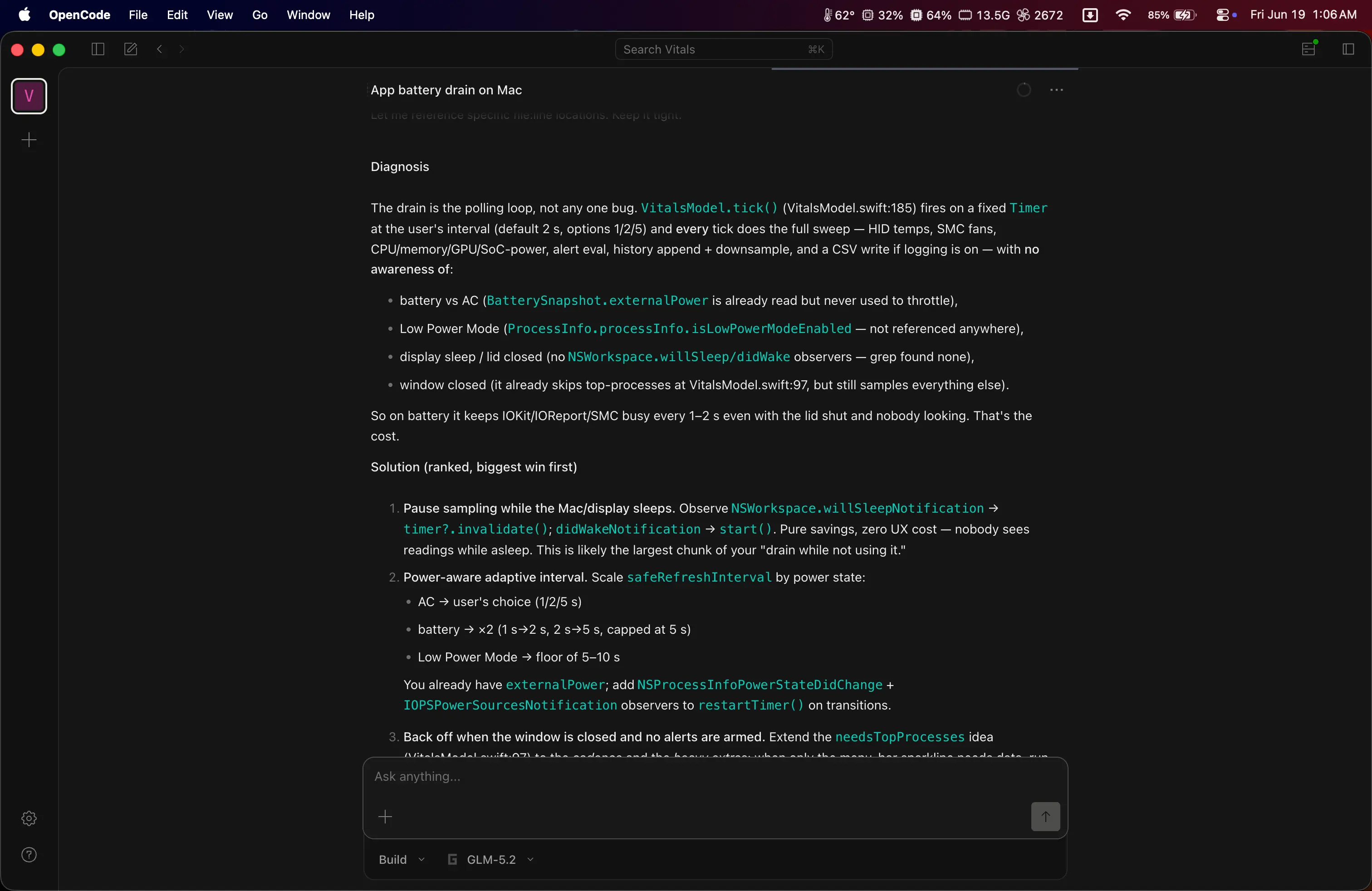This screenshot has height=891, width=1372.
Task: Open the help question mark icon
Action: (29, 854)
